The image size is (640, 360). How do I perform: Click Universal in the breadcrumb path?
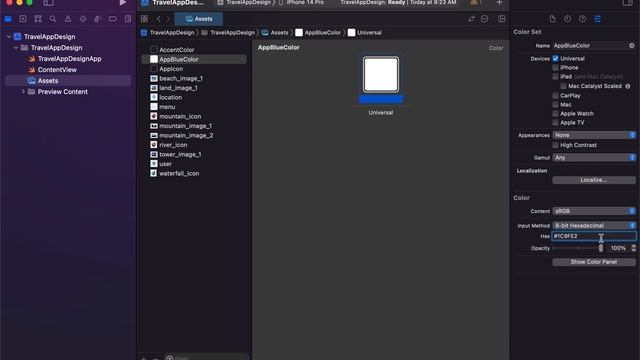pyautogui.click(x=365, y=33)
